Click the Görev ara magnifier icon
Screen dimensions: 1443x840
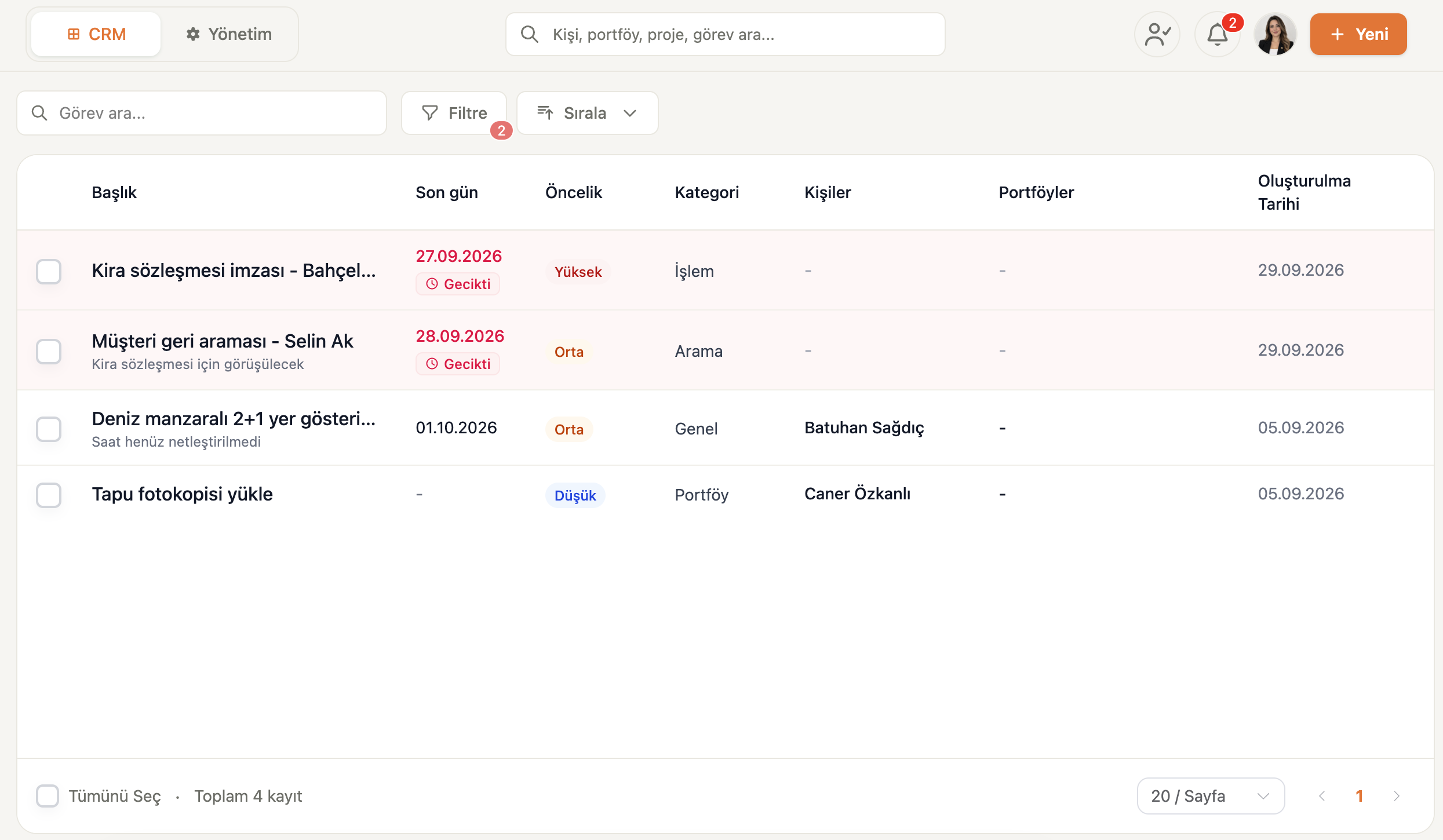tap(39, 113)
